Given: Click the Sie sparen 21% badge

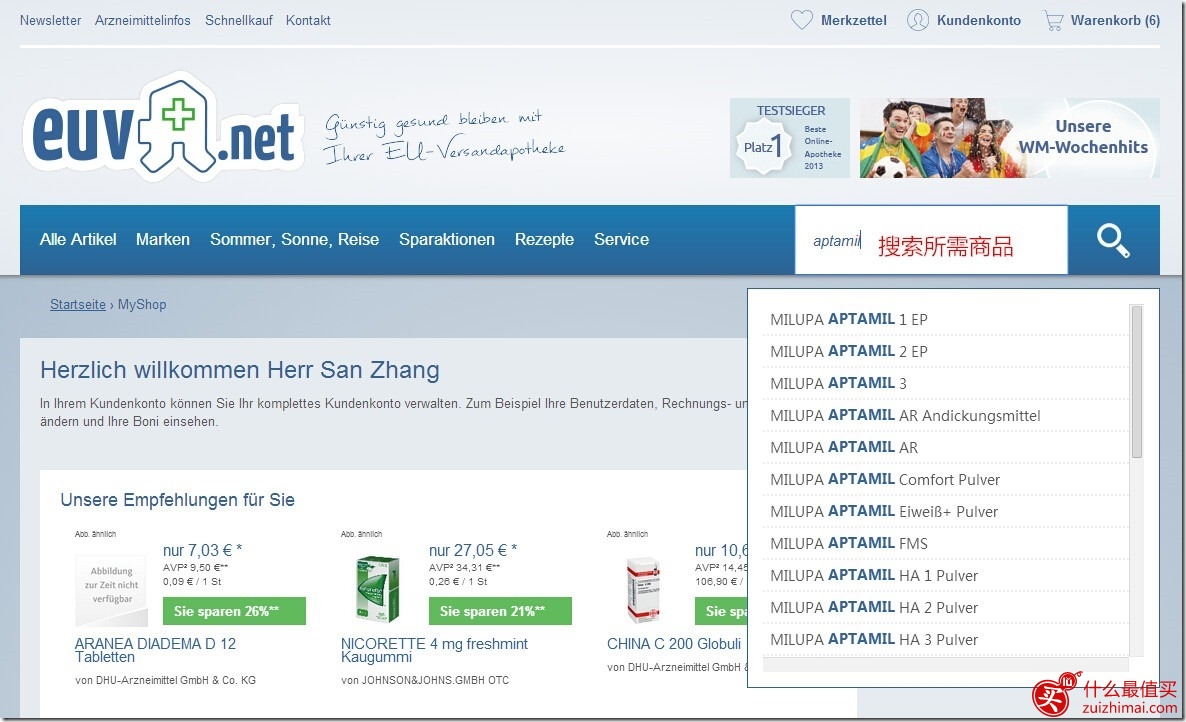Looking at the screenshot, I should tap(500, 611).
